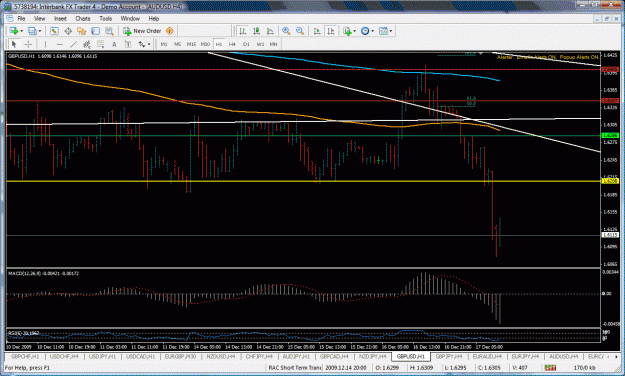Select the W1 timeframe button
Screen dimensions: 625x376
[x=260, y=44]
